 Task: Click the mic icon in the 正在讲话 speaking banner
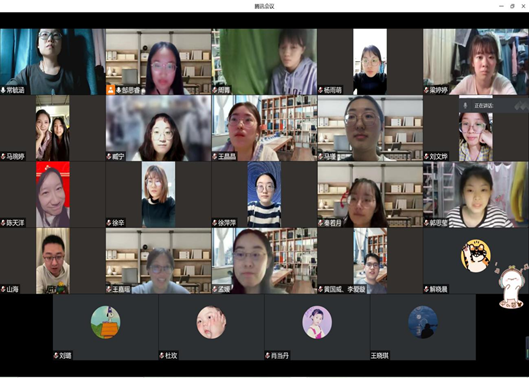pyautogui.click(x=465, y=106)
